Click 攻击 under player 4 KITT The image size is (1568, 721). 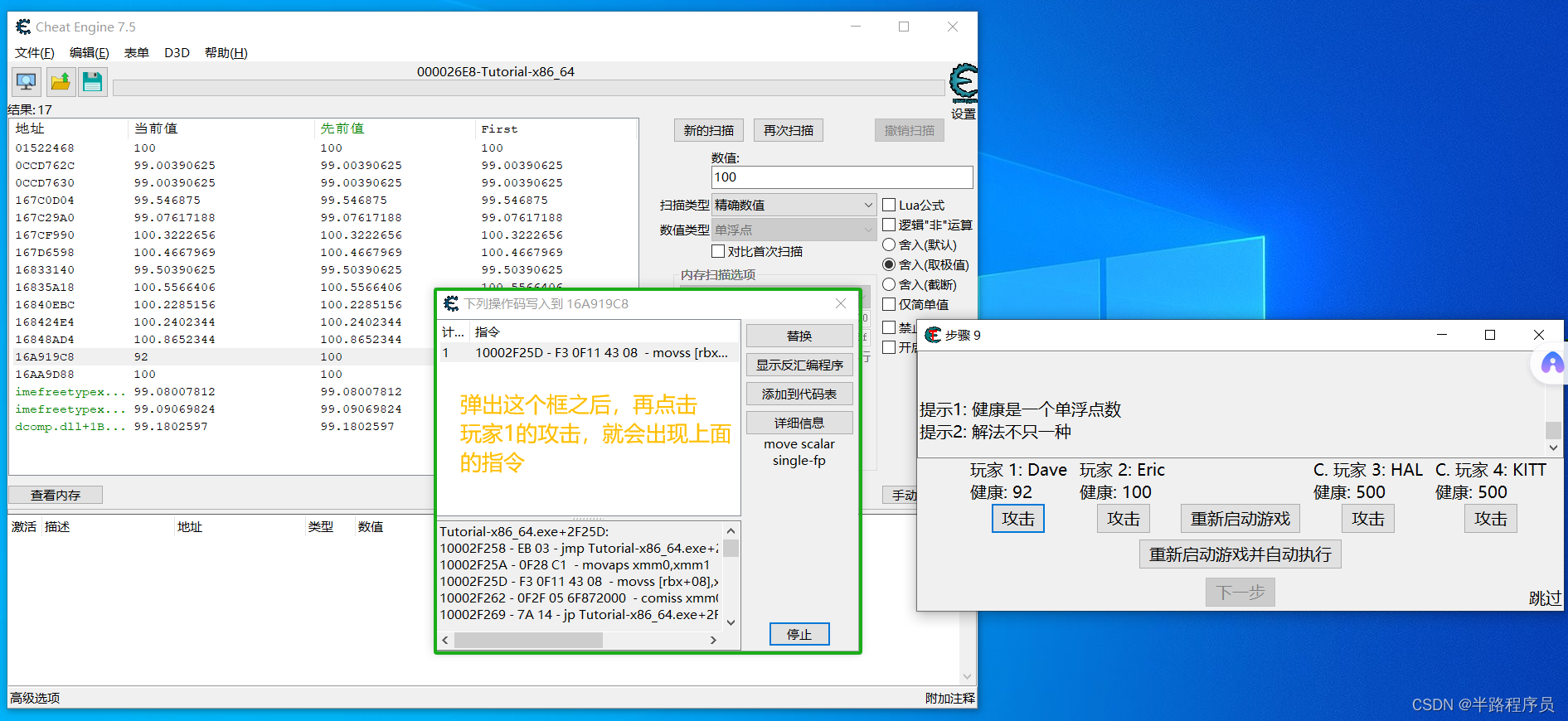pyautogui.click(x=1491, y=519)
